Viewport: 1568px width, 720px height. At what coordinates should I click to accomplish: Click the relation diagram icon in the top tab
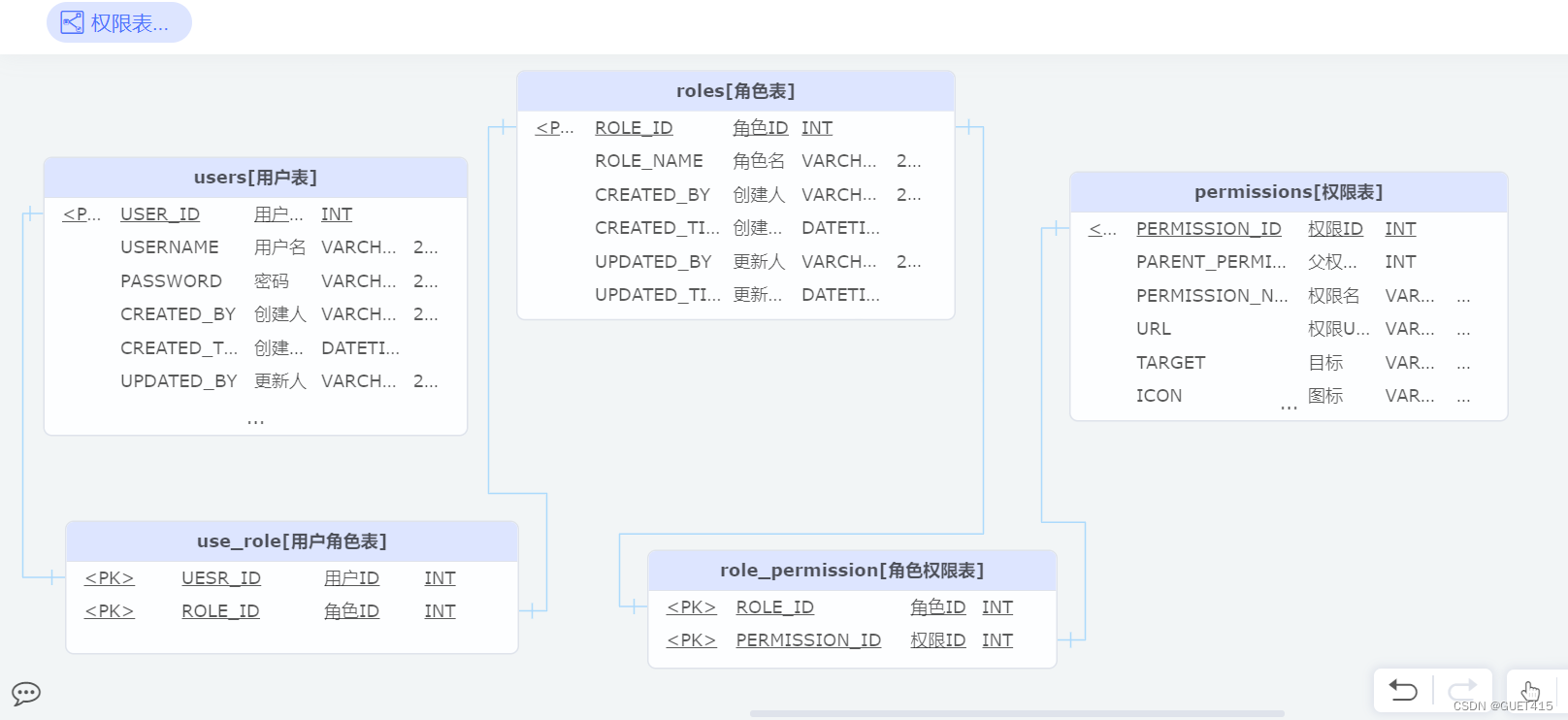coord(73,22)
